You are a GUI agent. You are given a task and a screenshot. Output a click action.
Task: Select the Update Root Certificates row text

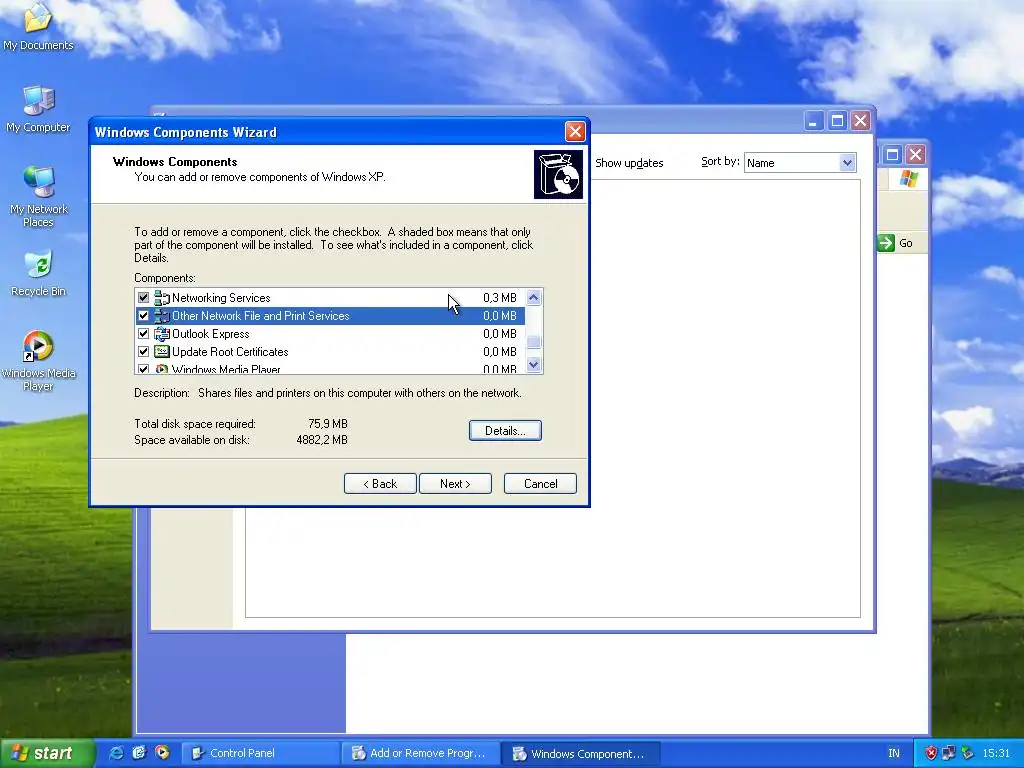pos(231,352)
